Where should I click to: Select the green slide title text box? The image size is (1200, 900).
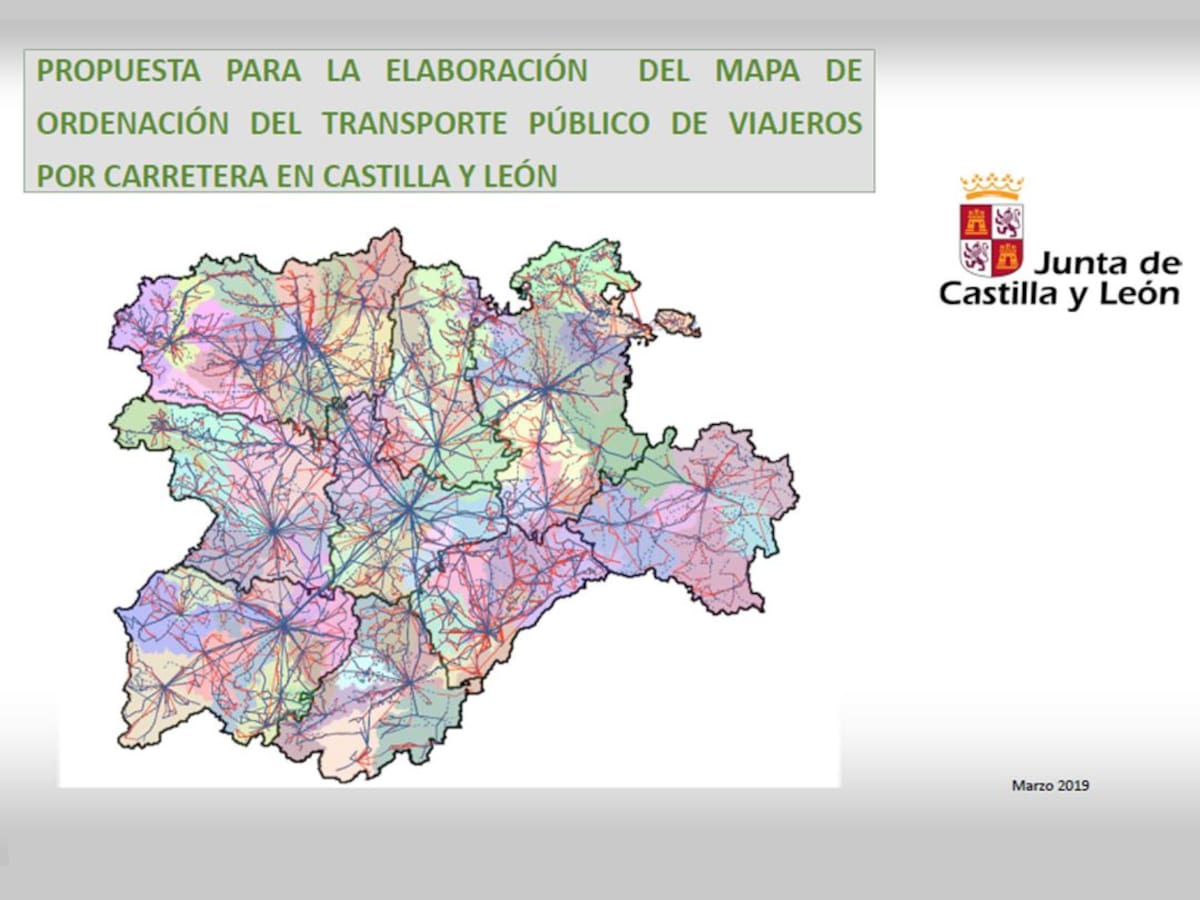[x=449, y=121]
